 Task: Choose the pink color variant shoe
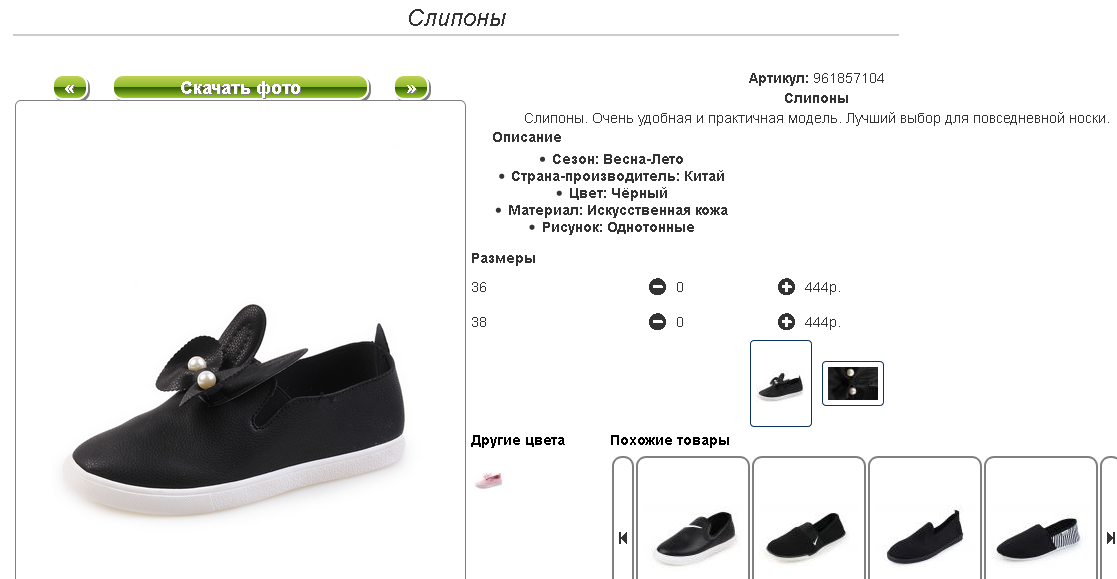click(489, 479)
